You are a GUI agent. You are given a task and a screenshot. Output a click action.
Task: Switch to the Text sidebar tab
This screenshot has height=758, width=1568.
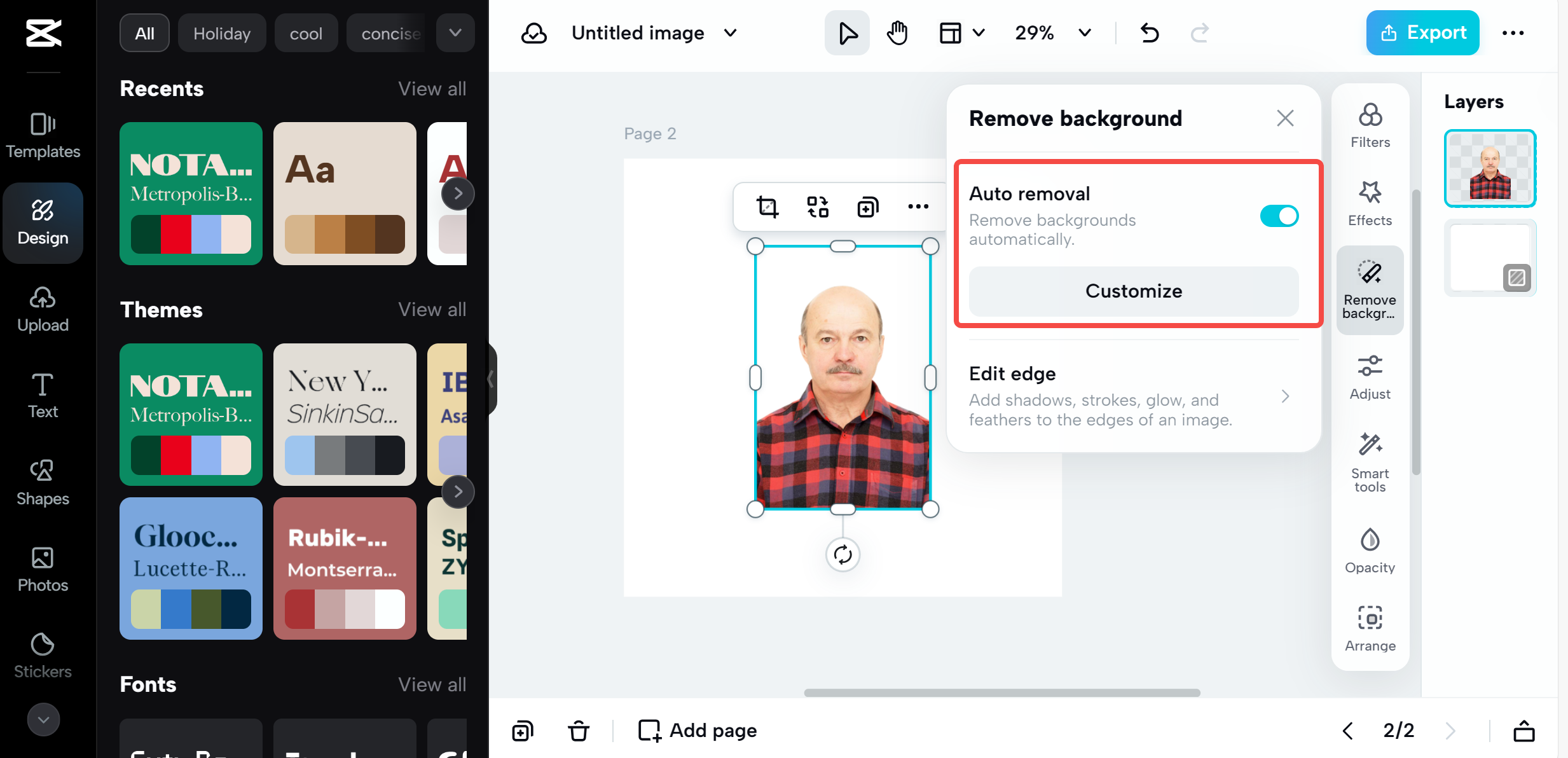coord(43,395)
